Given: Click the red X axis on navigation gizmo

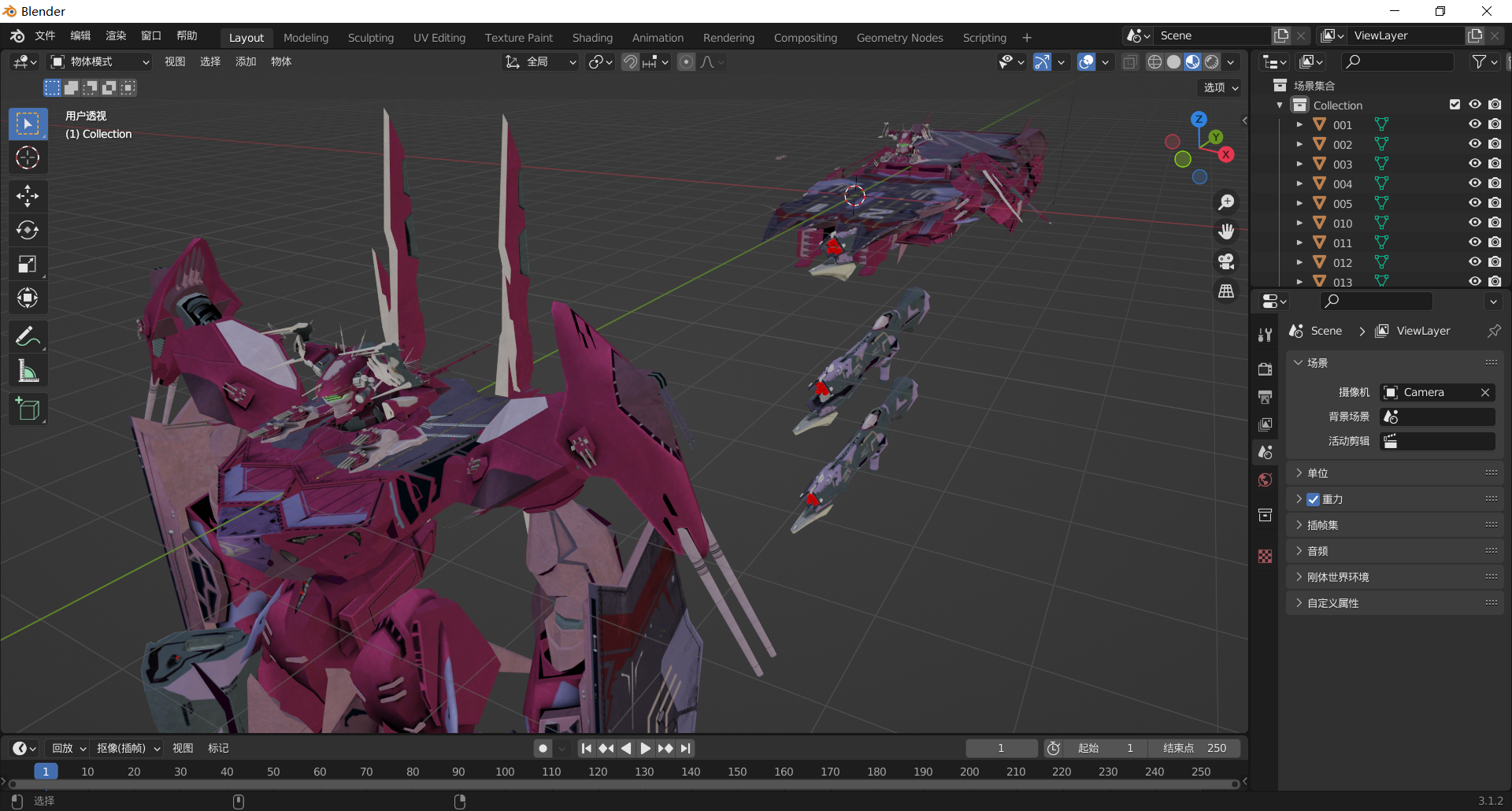Looking at the screenshot, I should click(x=1226, y=154).
